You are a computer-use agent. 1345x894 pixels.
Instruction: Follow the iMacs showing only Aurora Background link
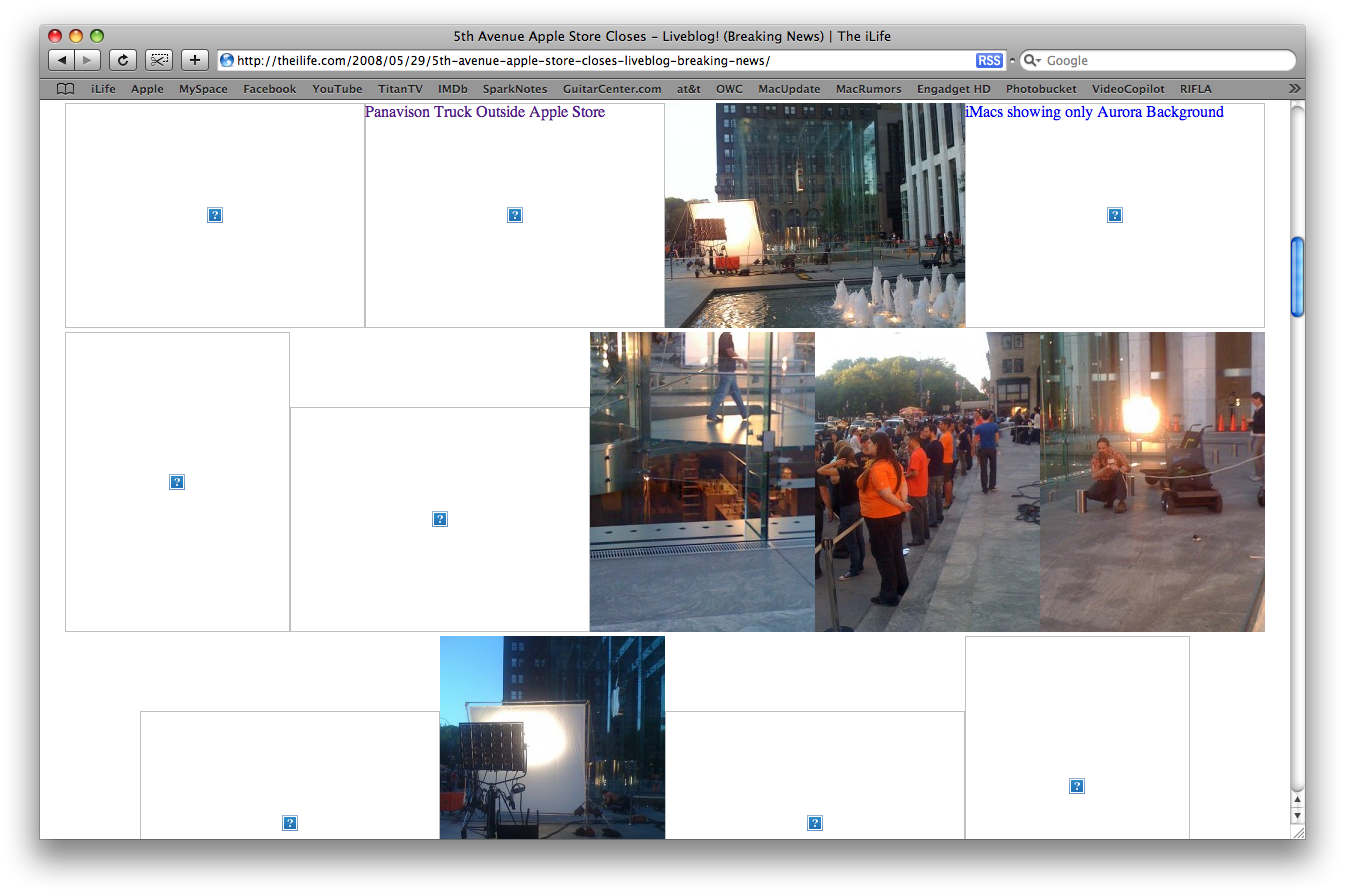1094,112
